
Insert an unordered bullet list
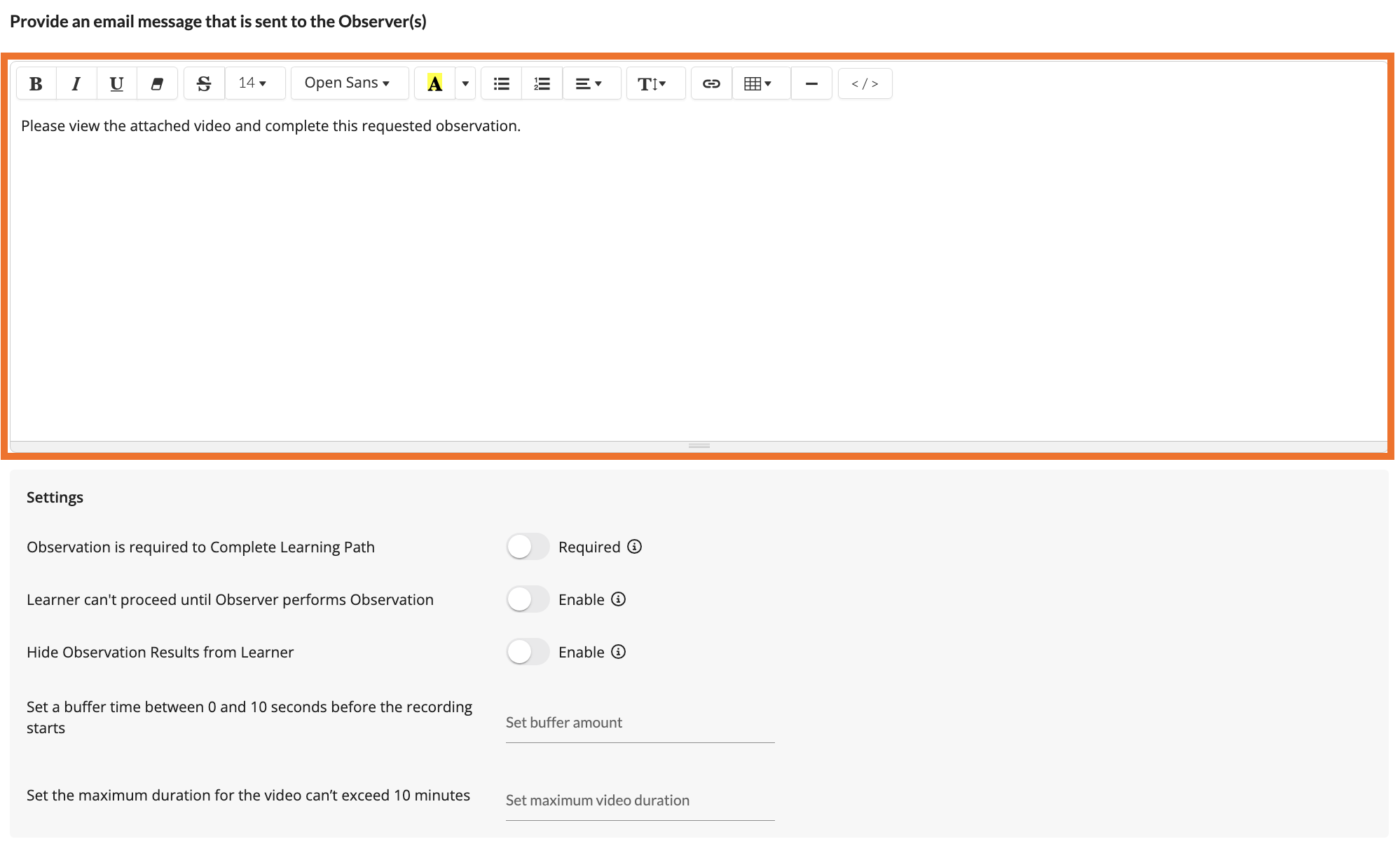point(501,83)
